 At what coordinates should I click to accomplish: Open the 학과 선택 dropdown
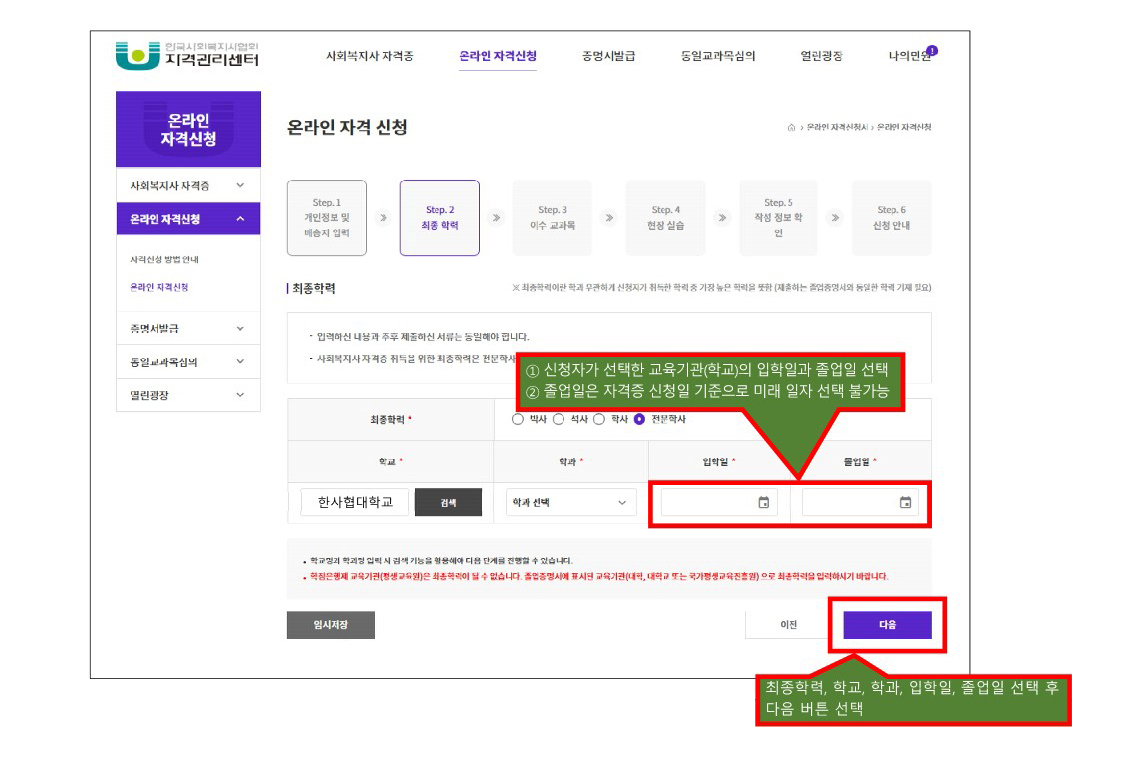[x=570, y=503]
